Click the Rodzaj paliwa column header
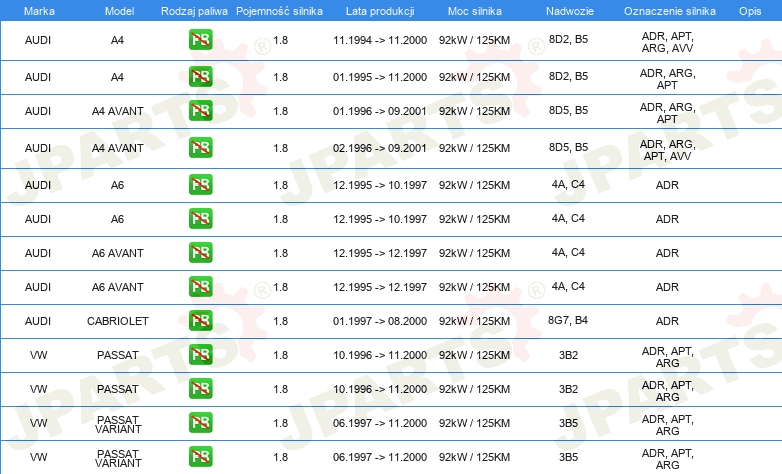The height and width of the screenshot is (474, 782). (x=194, y=11)
